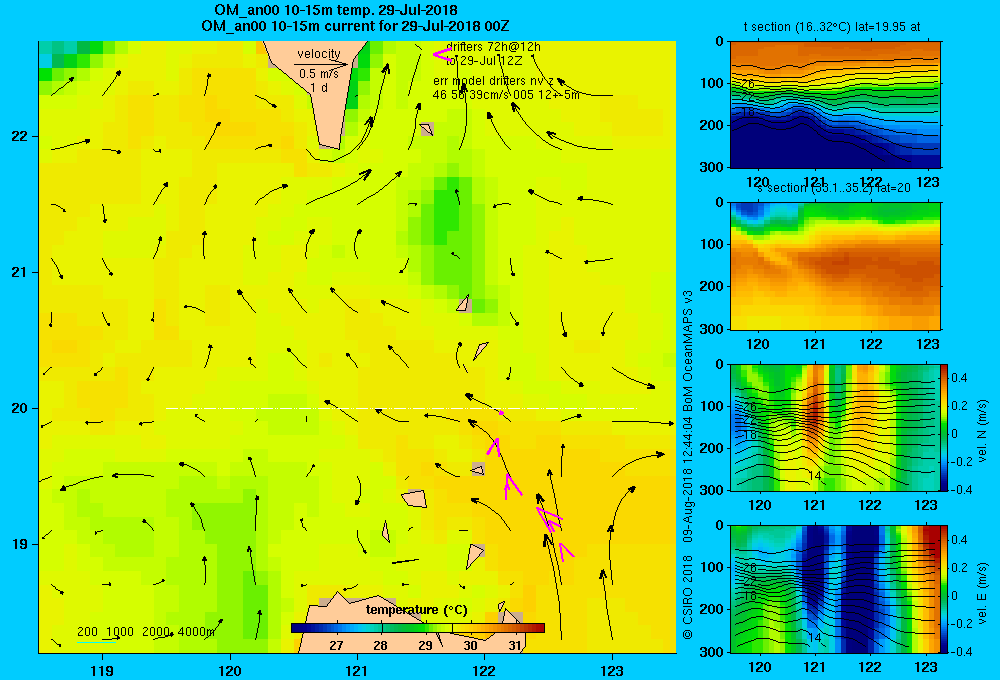Click the salinity section plot panel
Screen dimensions: 1000x680
point(835,266)
